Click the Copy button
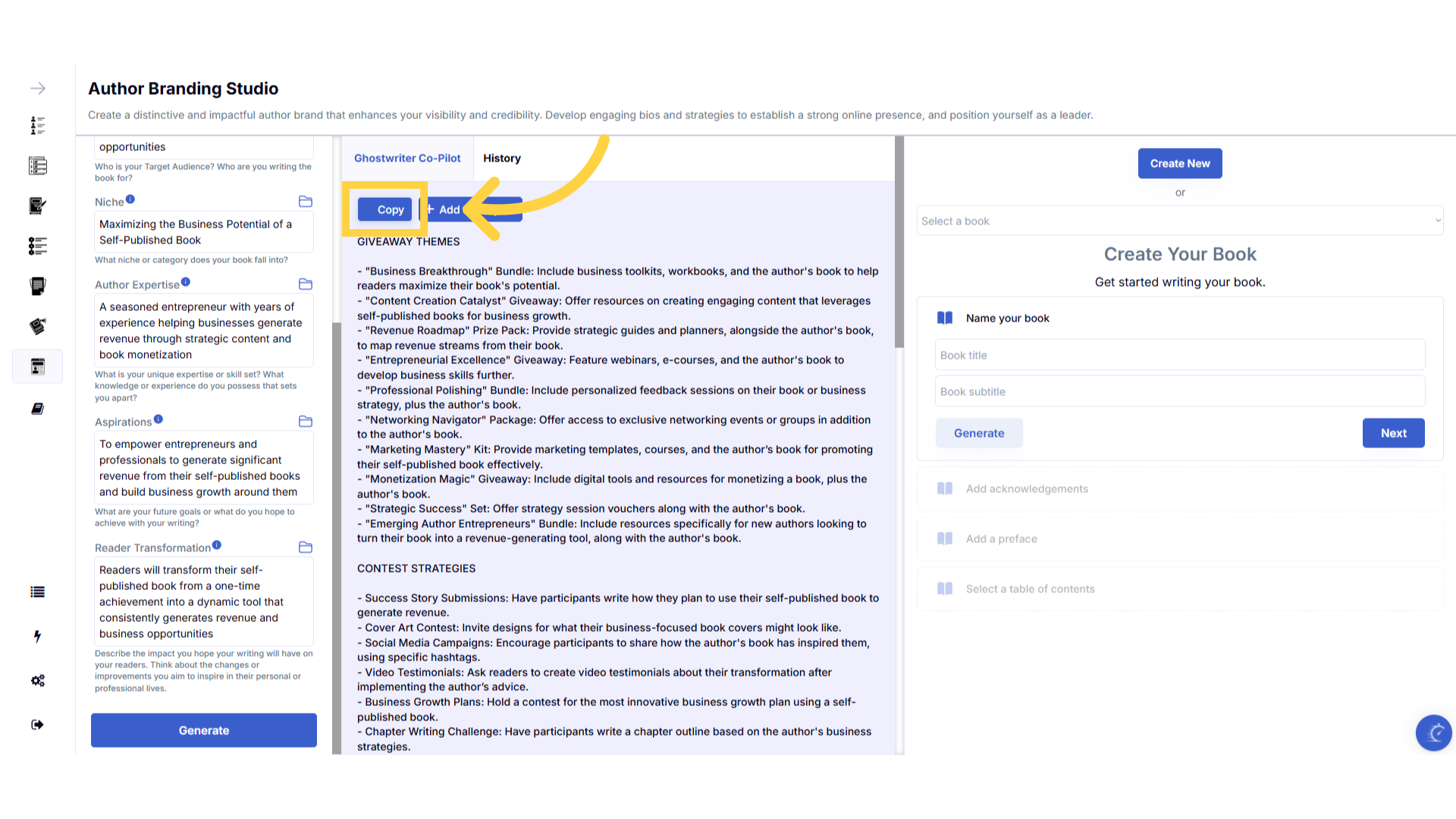1456x819 pixels. pos(386,210)
